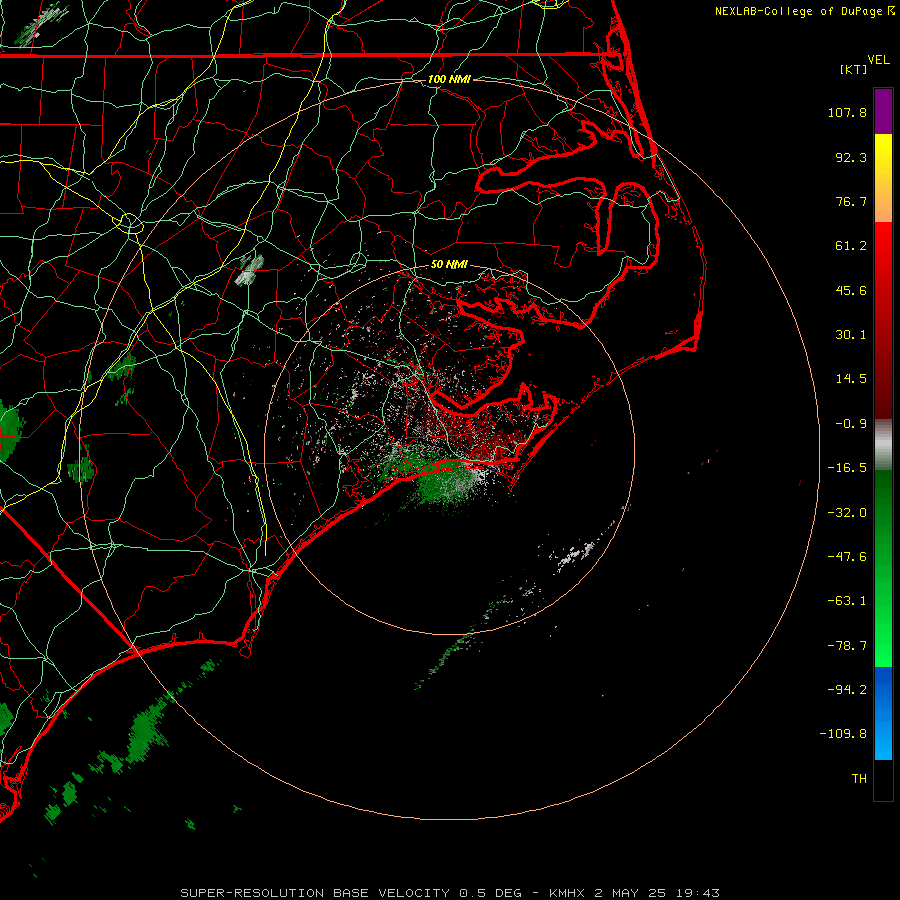Select the 61.2 legend value
900x900 pixels.
[851, 246]
